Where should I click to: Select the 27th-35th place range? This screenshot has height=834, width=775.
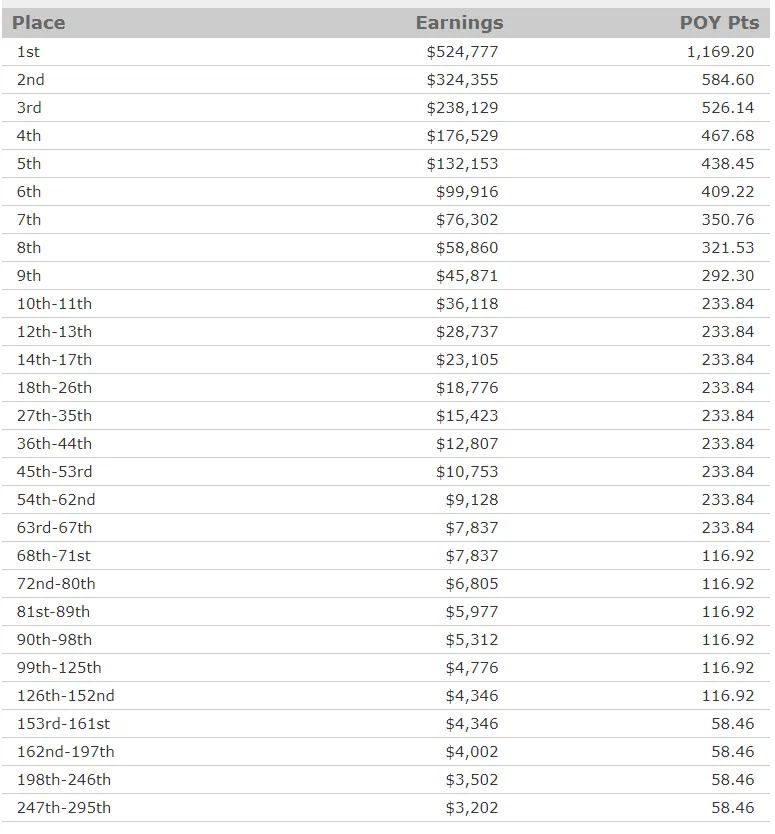54,416
